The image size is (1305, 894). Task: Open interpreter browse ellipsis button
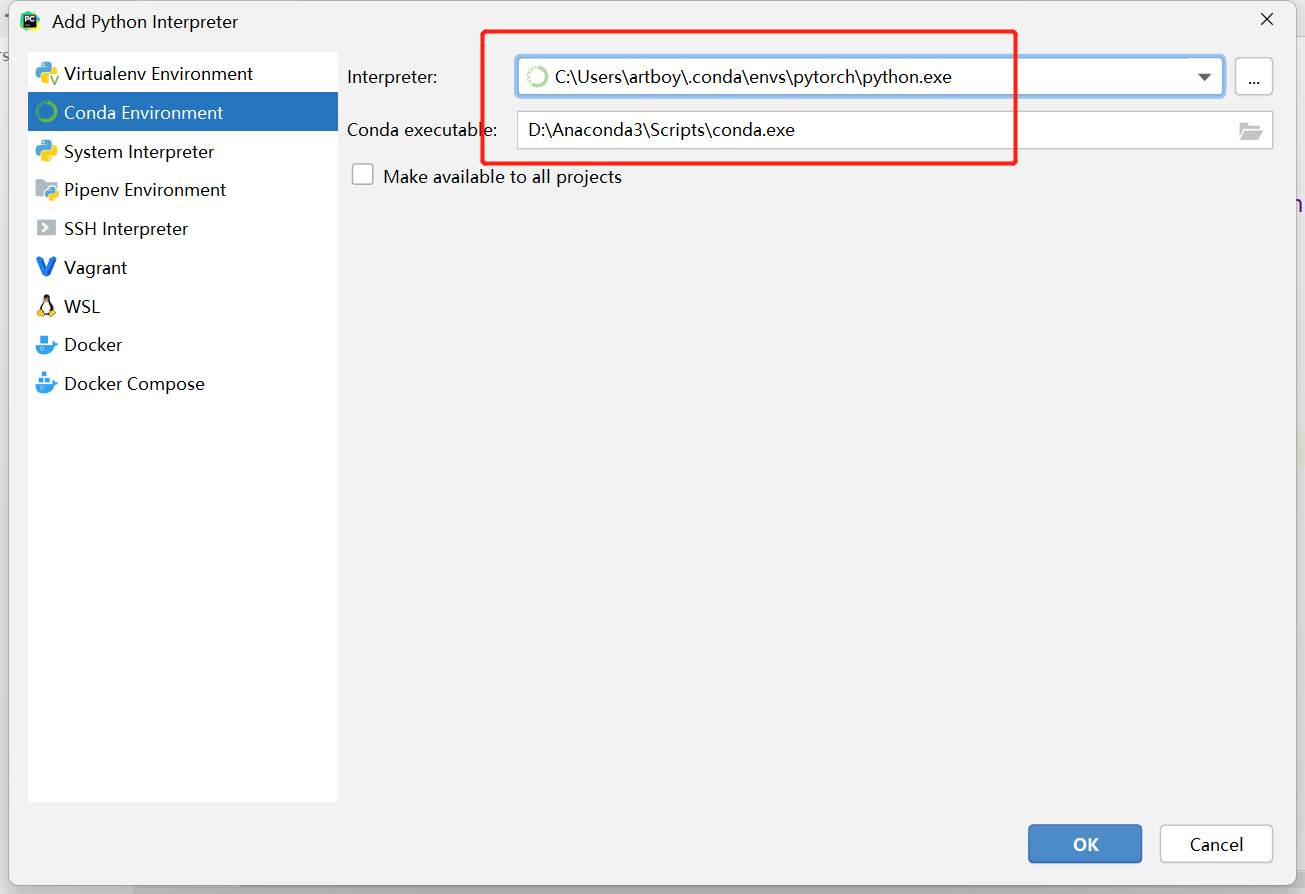pyautogui.click(x=1254, y=77)
